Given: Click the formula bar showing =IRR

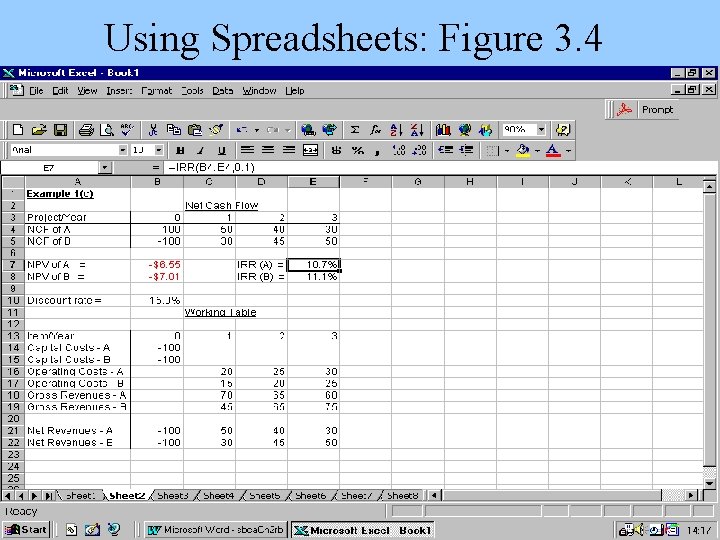Looking at the screenshot, I should pyautogui.click(x=440, y=168).
